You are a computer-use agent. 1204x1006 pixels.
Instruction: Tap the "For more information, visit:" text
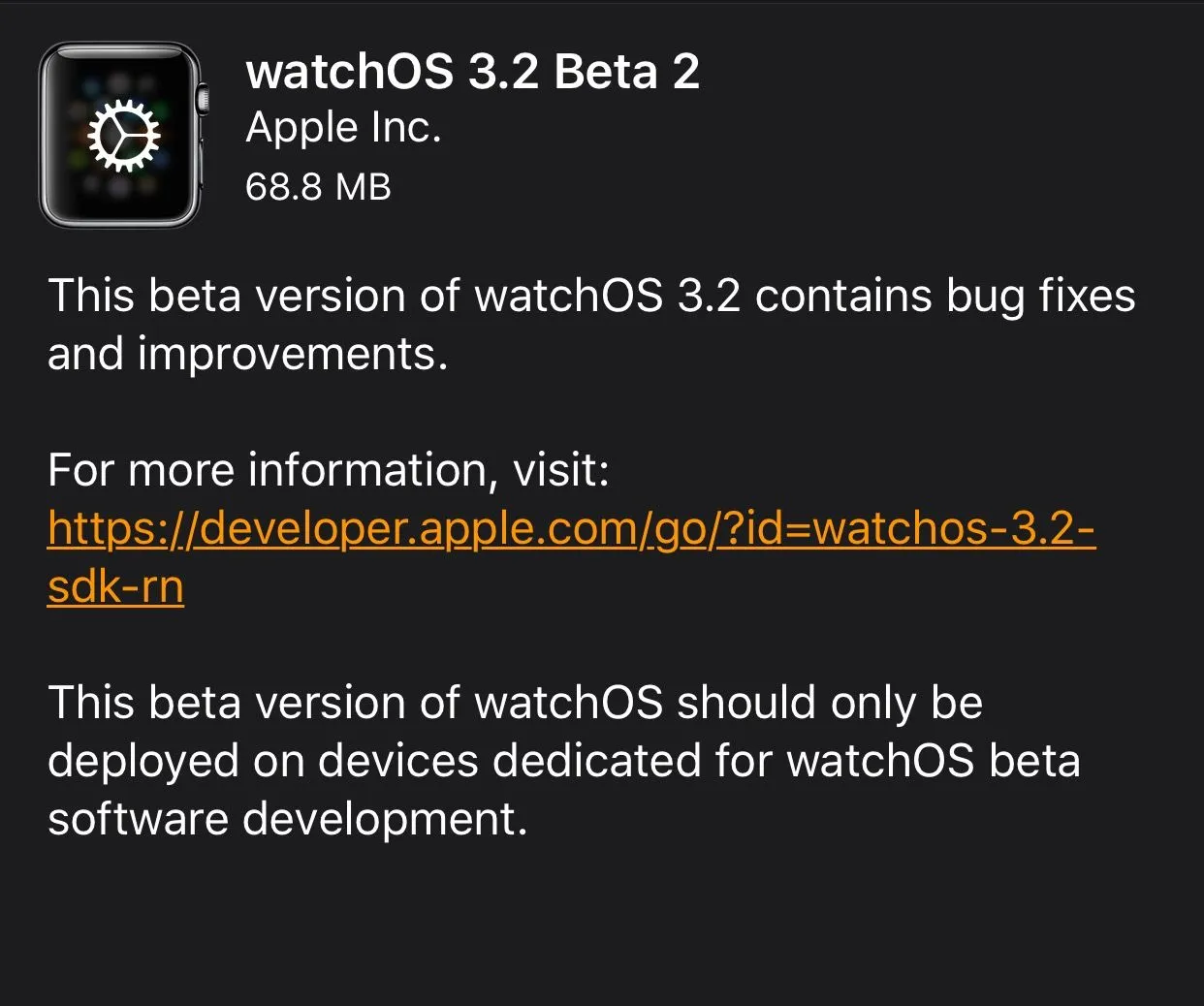tap(328, 471)
